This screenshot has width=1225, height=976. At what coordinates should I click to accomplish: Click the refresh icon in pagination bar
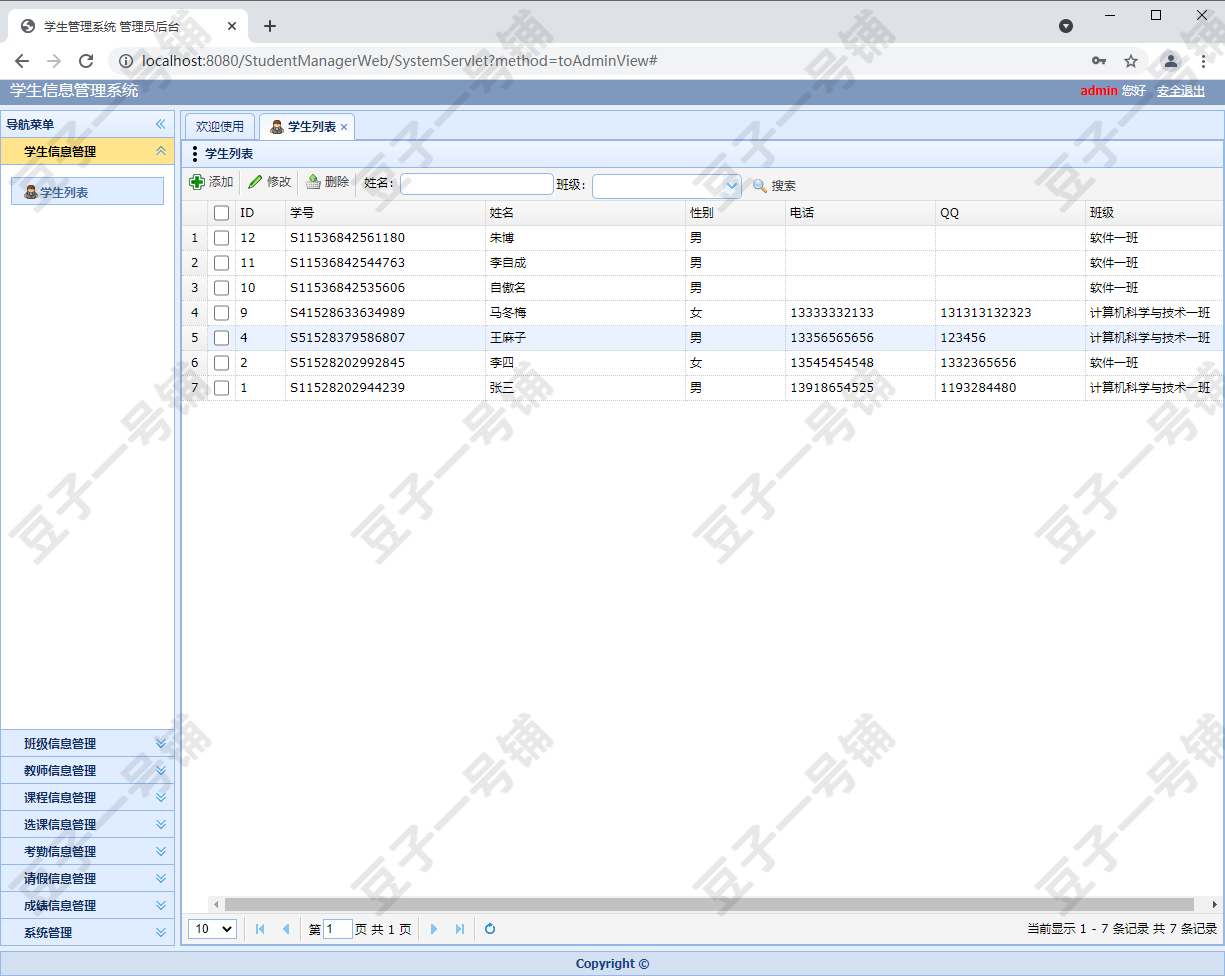pos(489,929)
